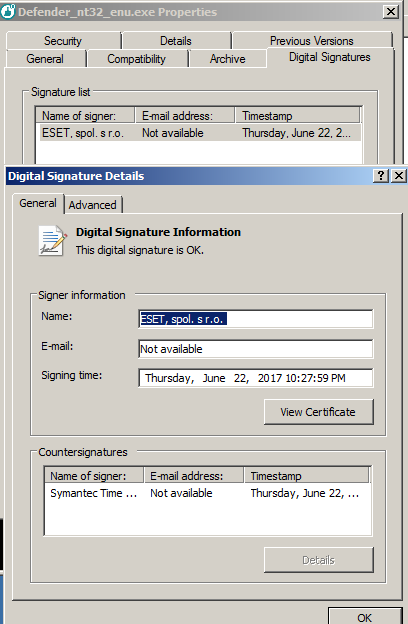Click the OK button
The height and width of the screenshot is (624, 408).
pos(365,617)
